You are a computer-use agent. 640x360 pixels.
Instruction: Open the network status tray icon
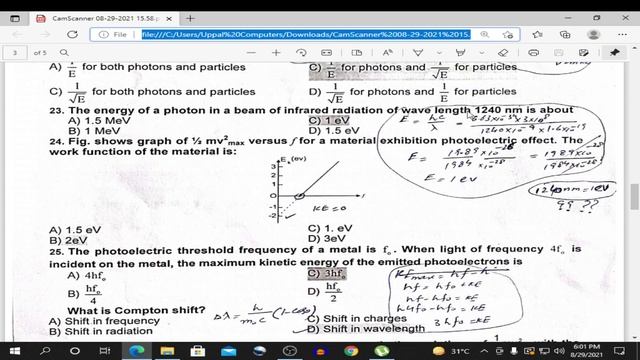click(544, 351)
